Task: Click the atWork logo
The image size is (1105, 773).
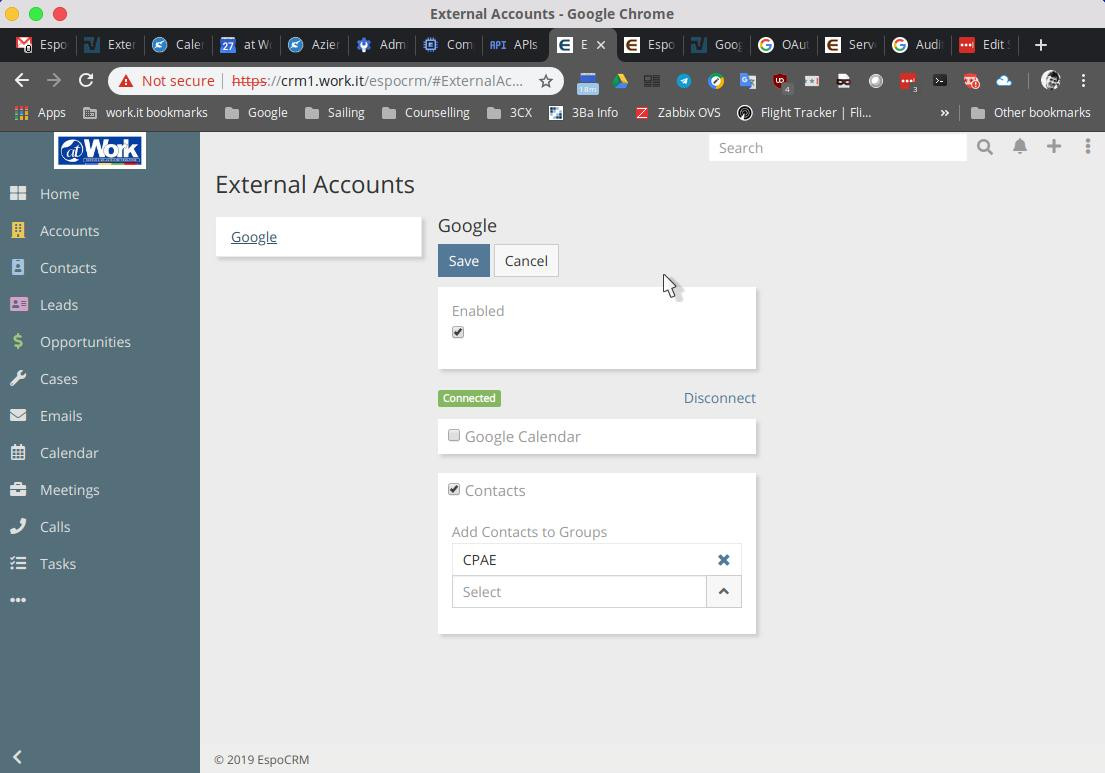Action: point(100,151)
